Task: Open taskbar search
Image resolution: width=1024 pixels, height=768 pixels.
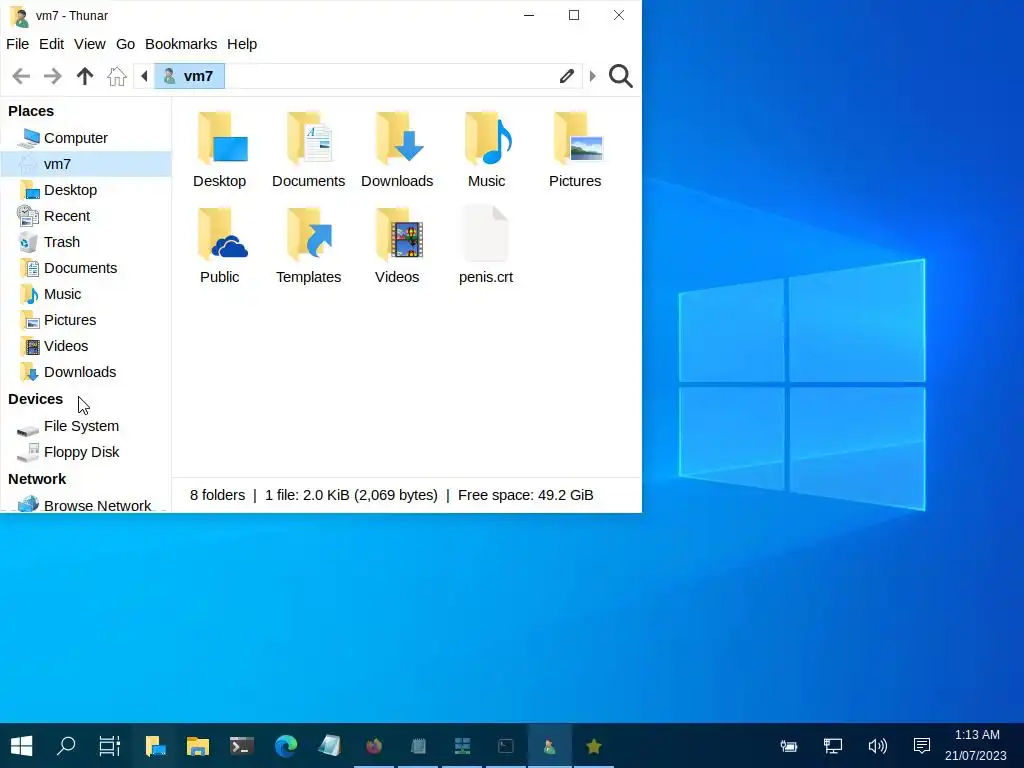Action: pyautogui.click(x=66, y=746)
